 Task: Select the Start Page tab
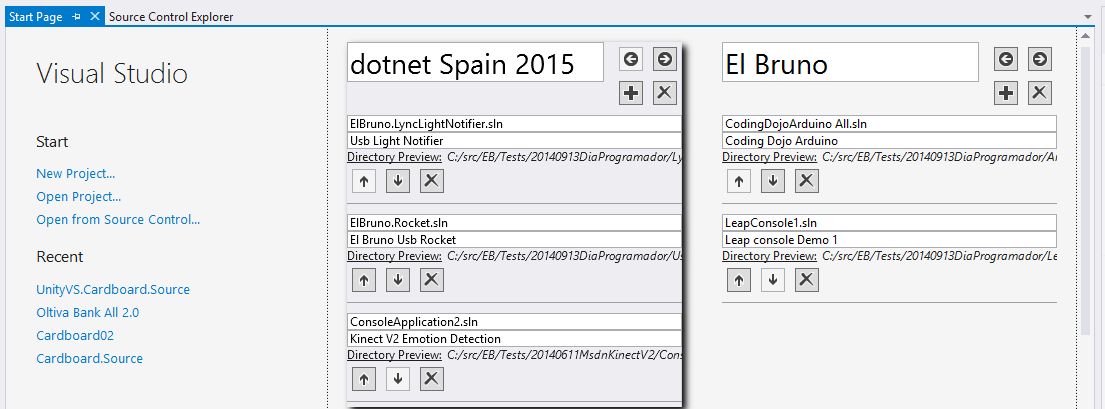point(36,17)
